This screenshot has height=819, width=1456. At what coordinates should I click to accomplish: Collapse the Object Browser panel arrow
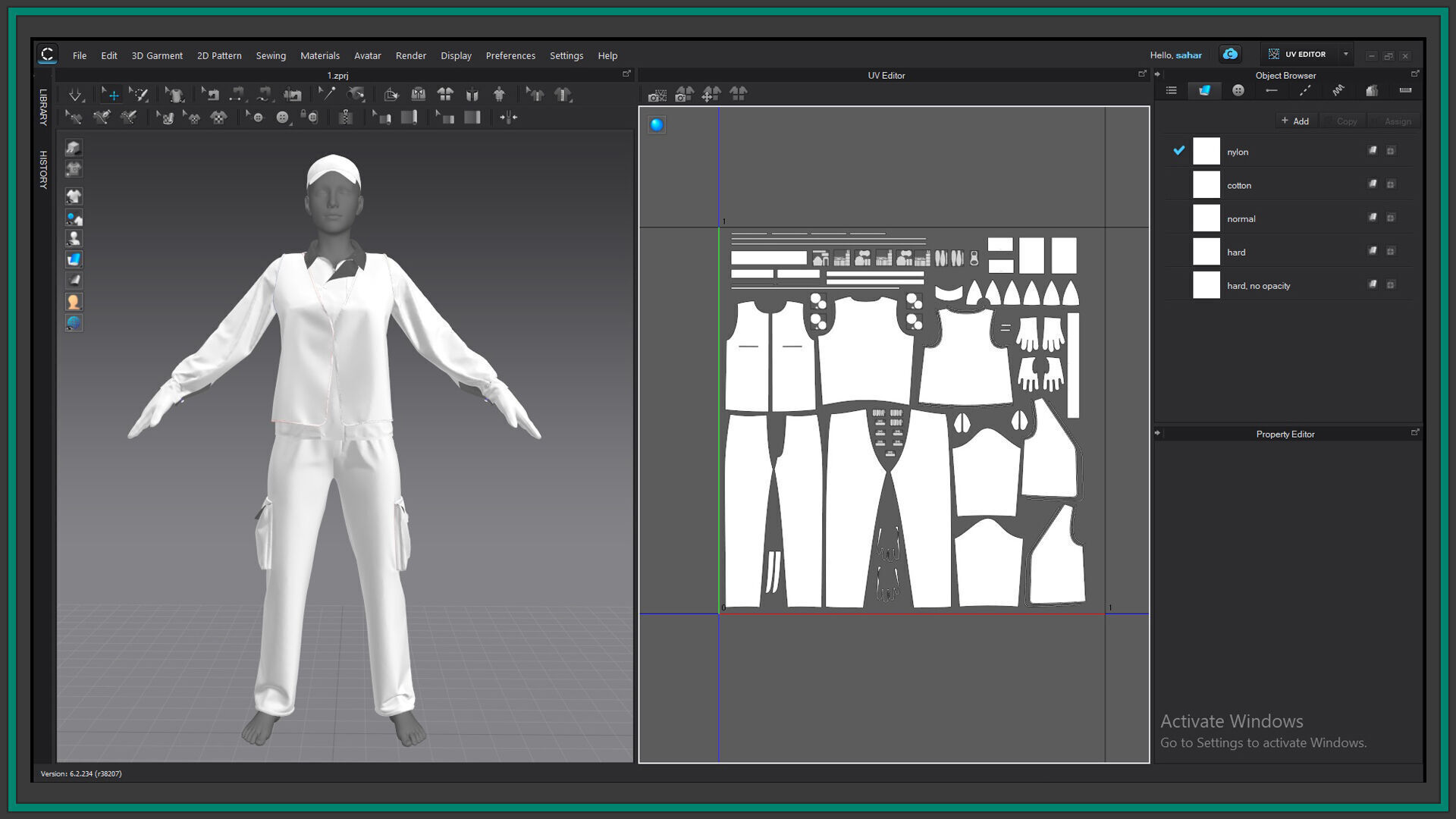click(x=1157, y=74)
